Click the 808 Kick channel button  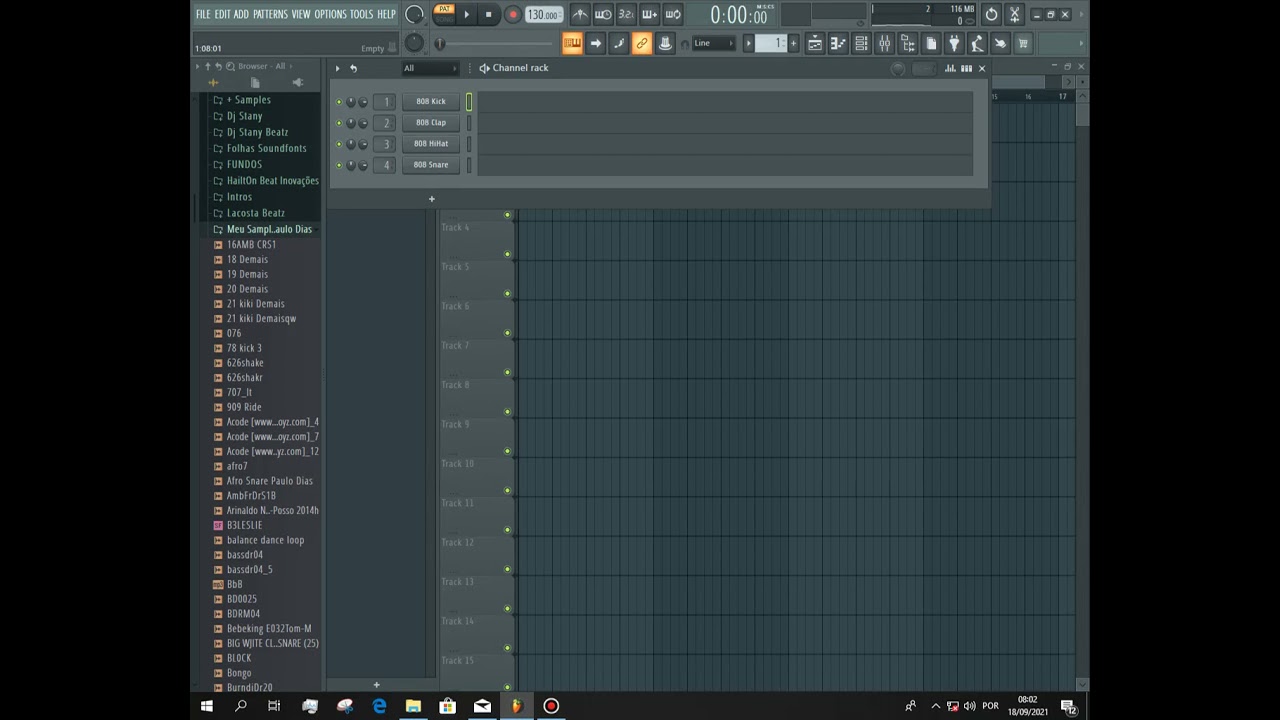tap(431, 101)
